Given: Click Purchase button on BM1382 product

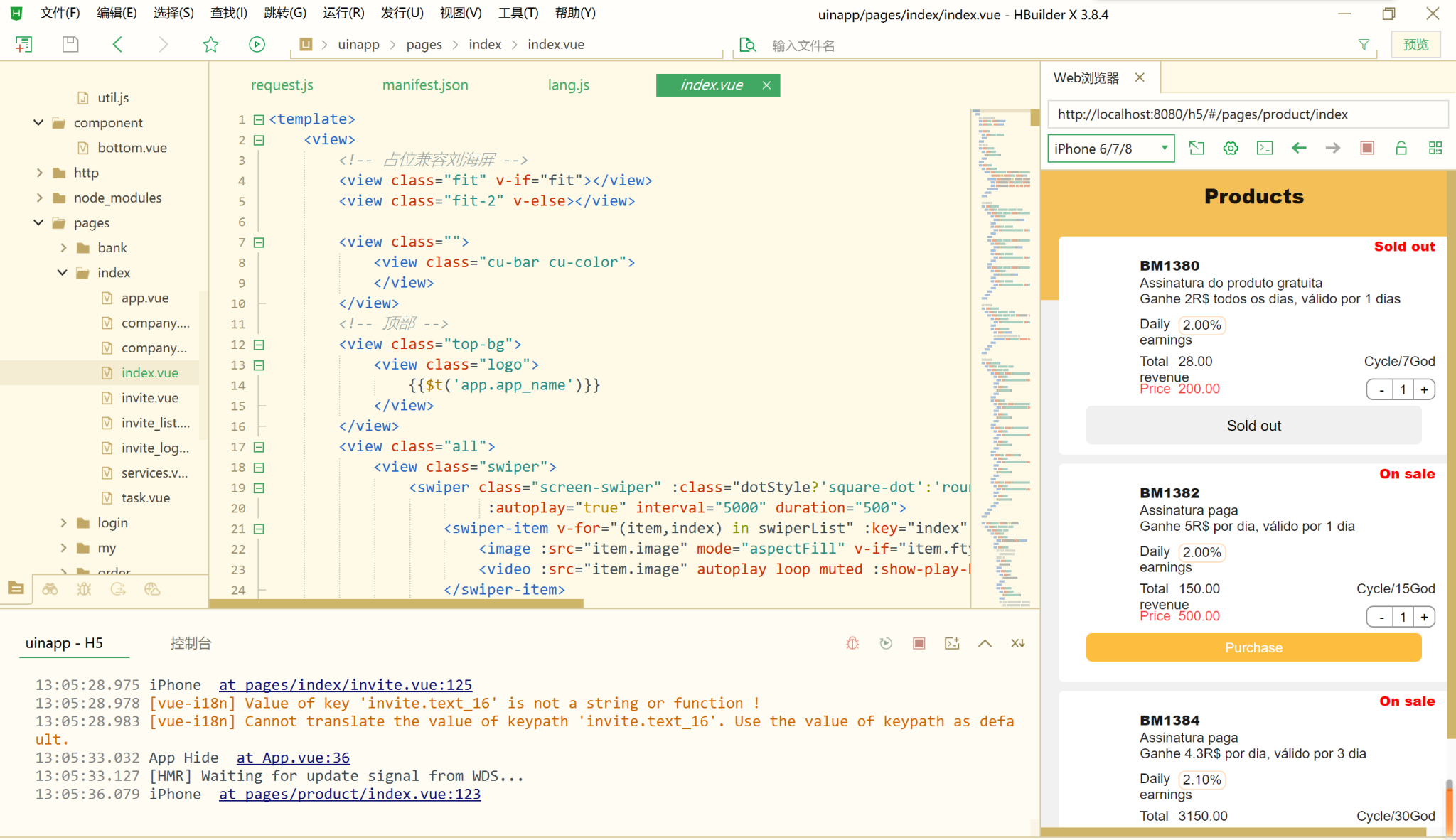Looking at the screenshot, I should (1253, 647).
